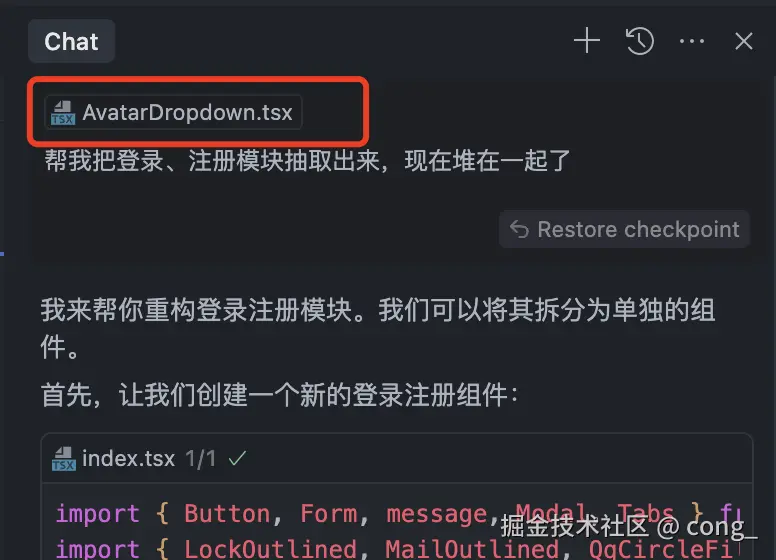Open the AvatarDropdown.tsx file chip

coord(173,112)
